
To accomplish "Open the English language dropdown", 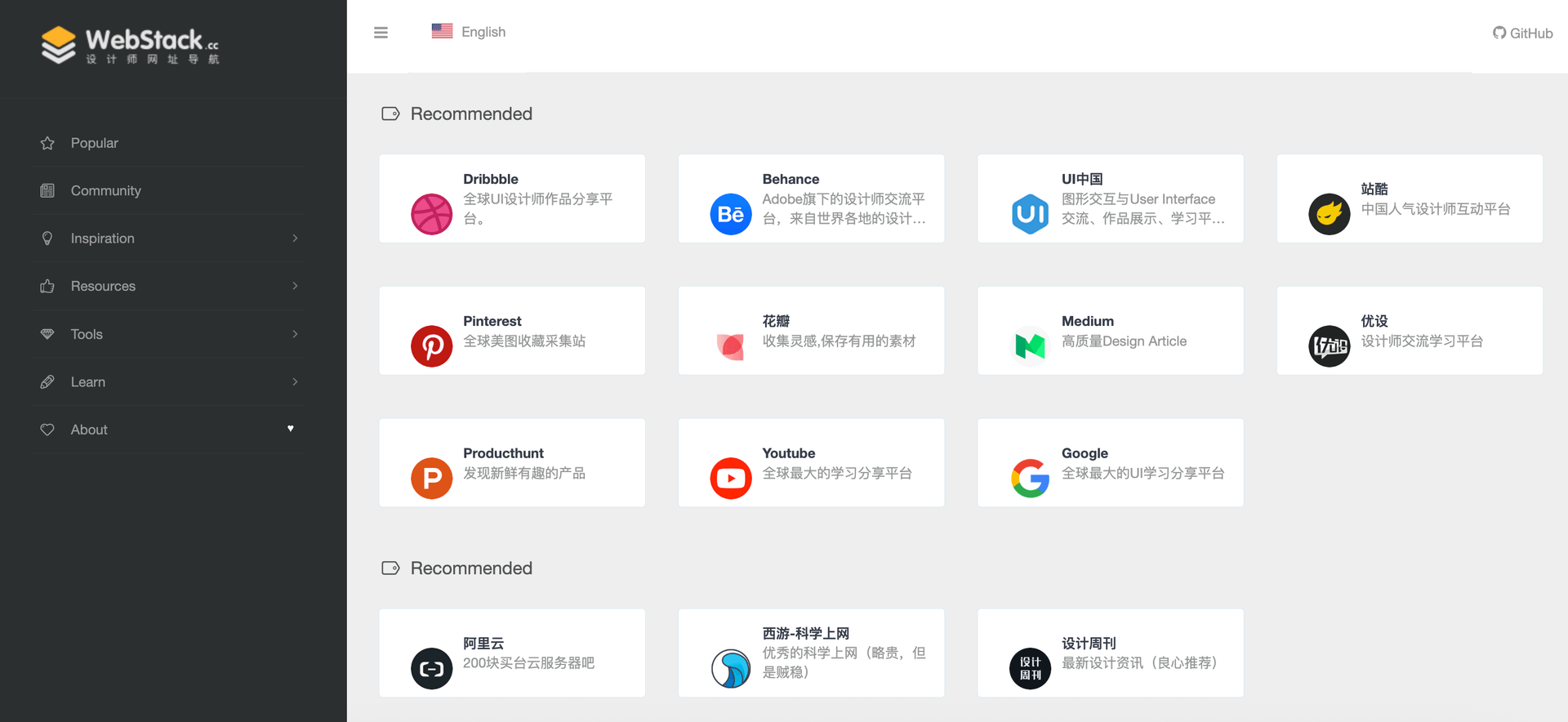I will pyautogui.click(x=469, y=32).
